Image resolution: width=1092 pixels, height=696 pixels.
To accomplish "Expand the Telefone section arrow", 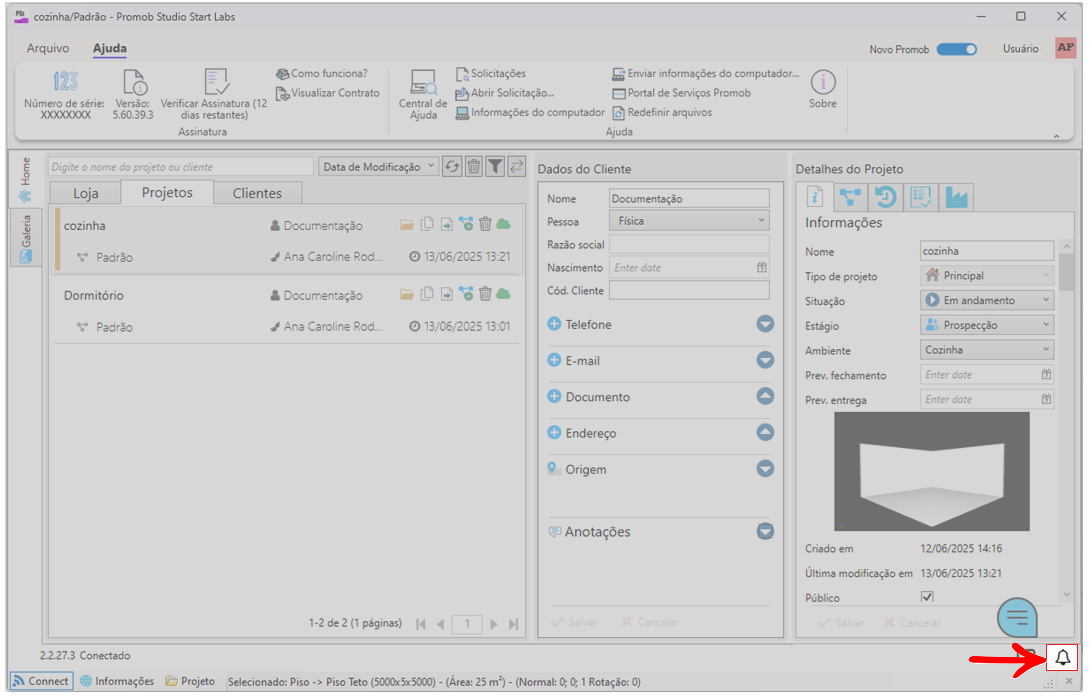I will click(765, 324).
